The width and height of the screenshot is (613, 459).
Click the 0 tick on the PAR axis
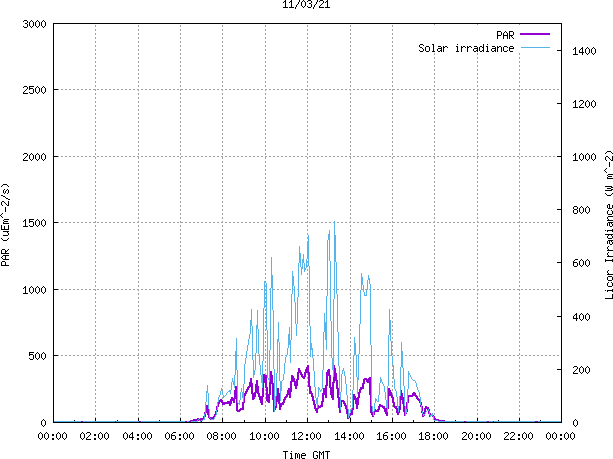coord(43,423)
